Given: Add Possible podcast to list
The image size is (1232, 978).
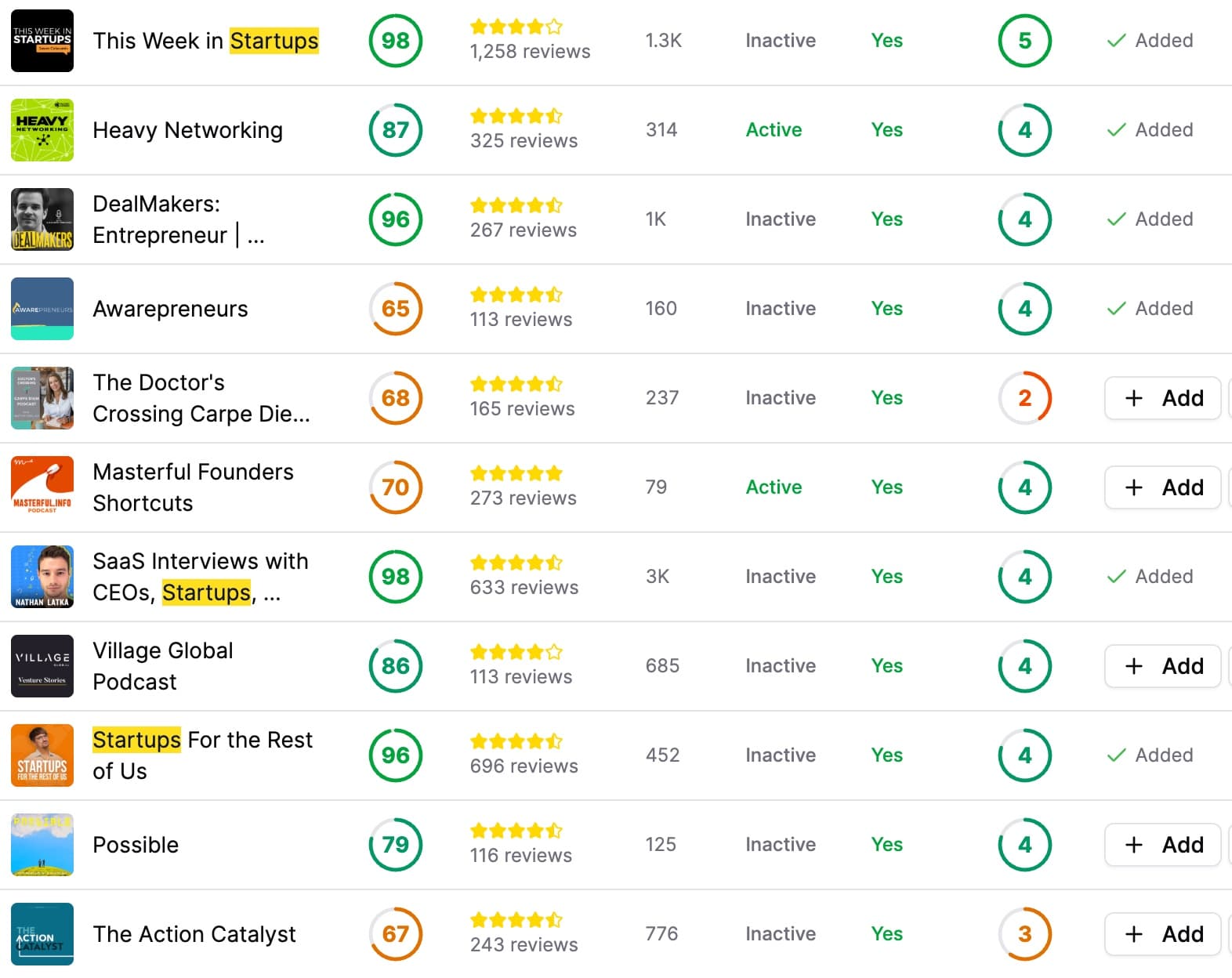Looking at the screenshot, I should 1163,845.
